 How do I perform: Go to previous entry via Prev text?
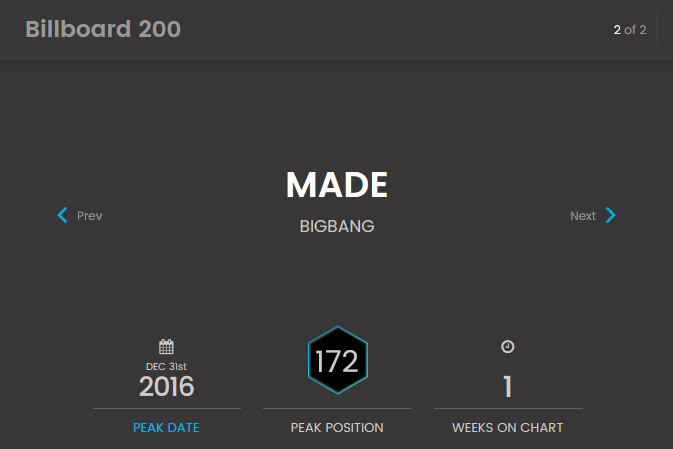(89, 216)
